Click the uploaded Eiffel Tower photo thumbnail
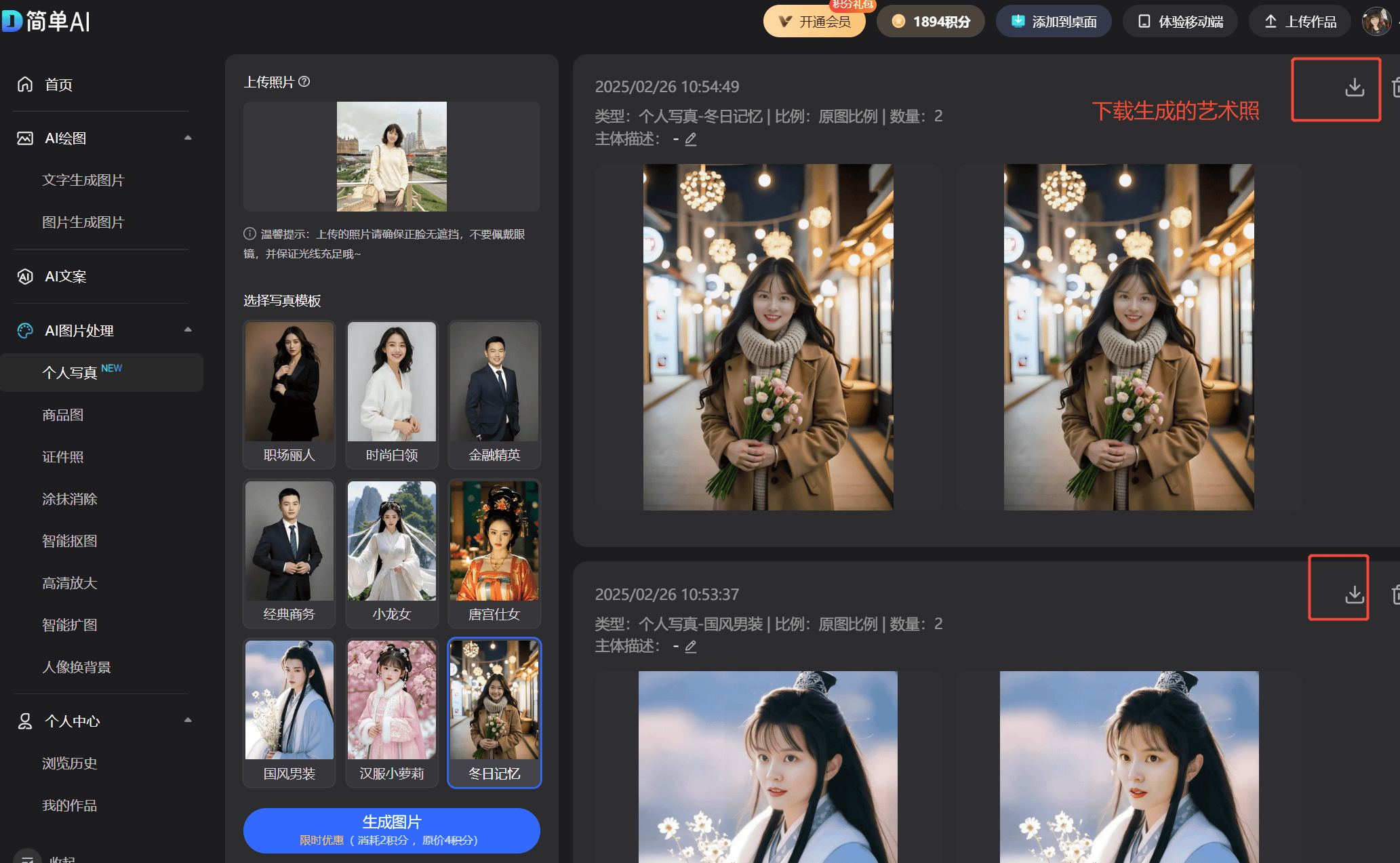 coord(392,157)
